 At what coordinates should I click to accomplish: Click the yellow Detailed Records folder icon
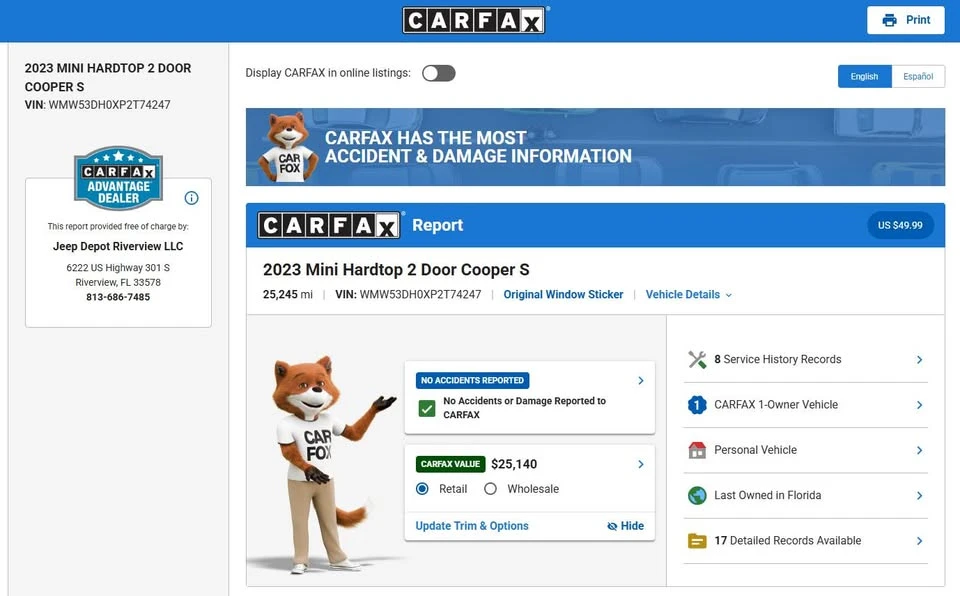coord(697,541)
